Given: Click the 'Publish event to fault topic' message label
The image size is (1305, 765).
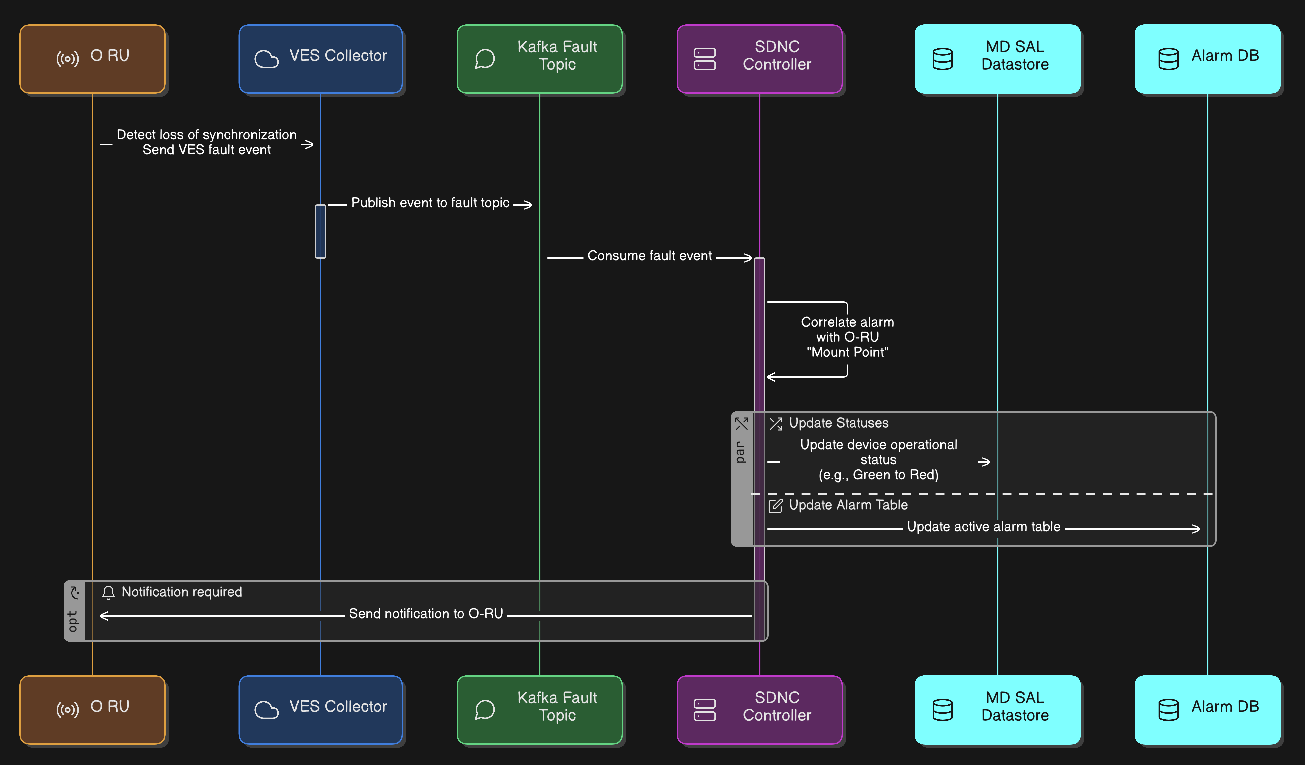Looking at the screenshot, I should click(430, 203).
